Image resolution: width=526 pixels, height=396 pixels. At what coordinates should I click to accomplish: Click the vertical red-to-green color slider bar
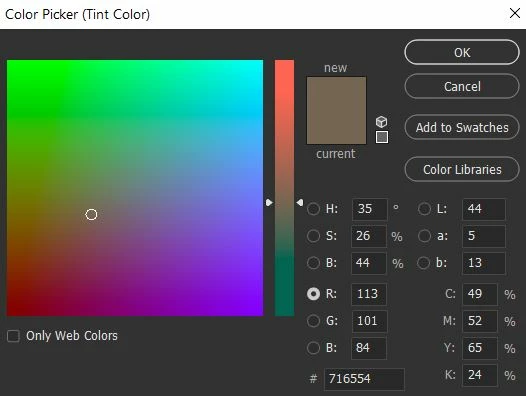click(284, 188)
